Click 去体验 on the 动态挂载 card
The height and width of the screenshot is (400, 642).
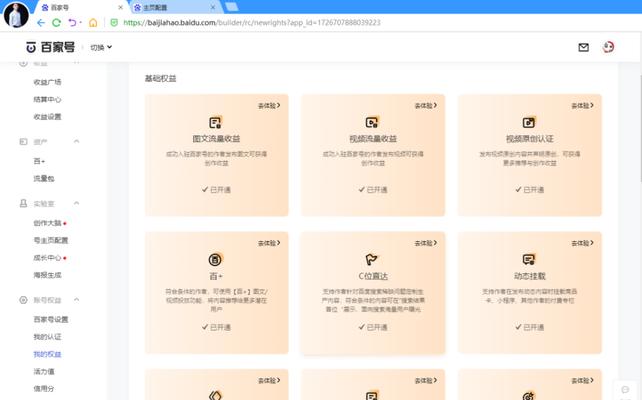[583, 243]
